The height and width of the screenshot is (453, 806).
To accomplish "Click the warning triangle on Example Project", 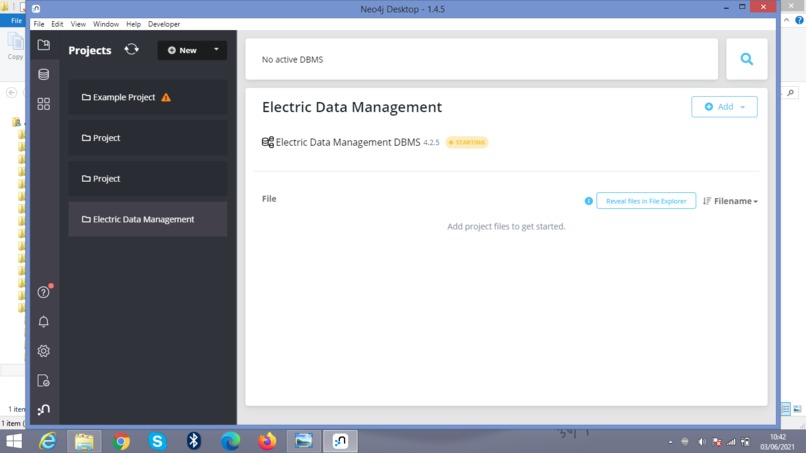I will tap(166, 97).
